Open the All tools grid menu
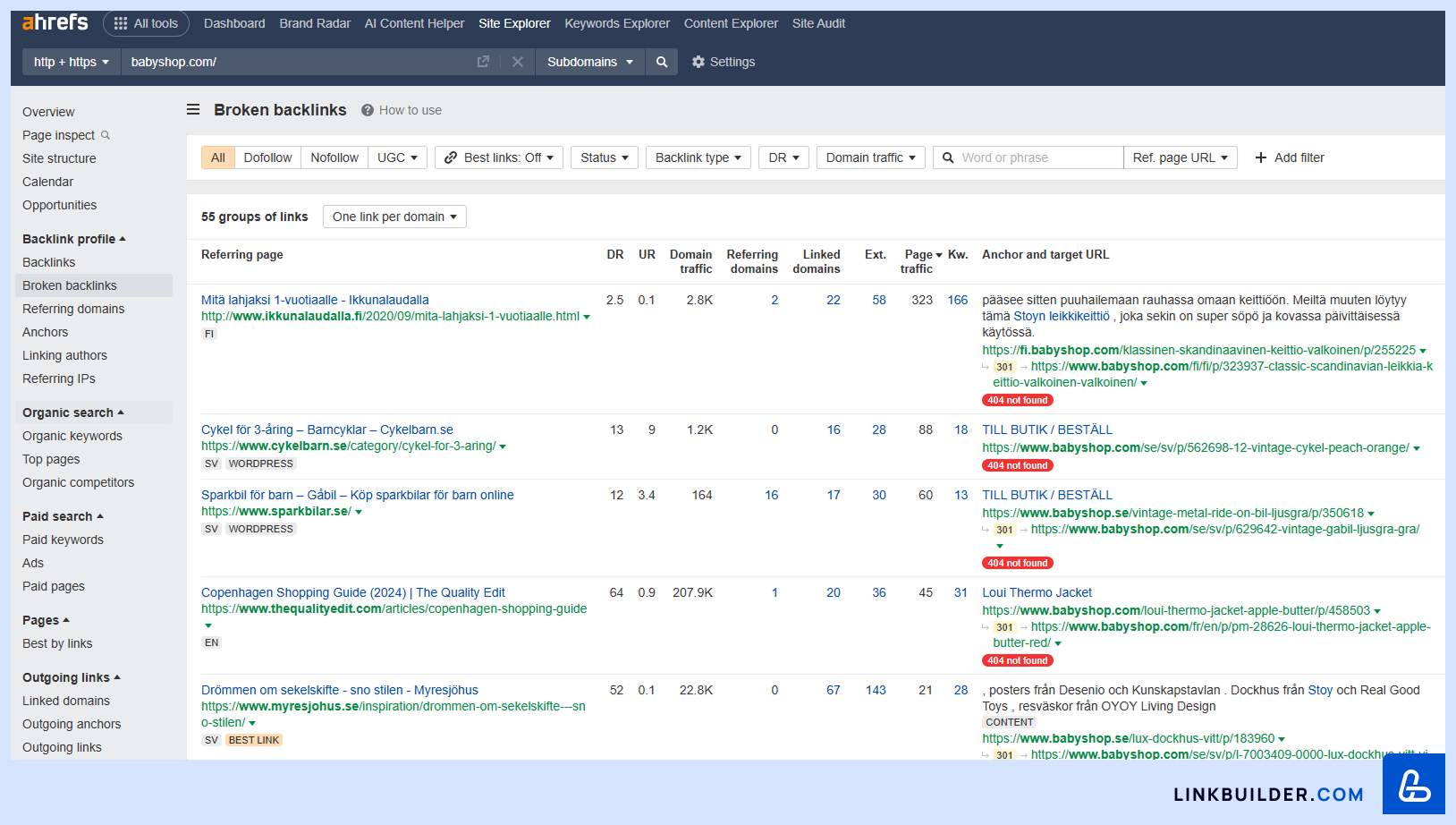 click(x=146, y=23)
